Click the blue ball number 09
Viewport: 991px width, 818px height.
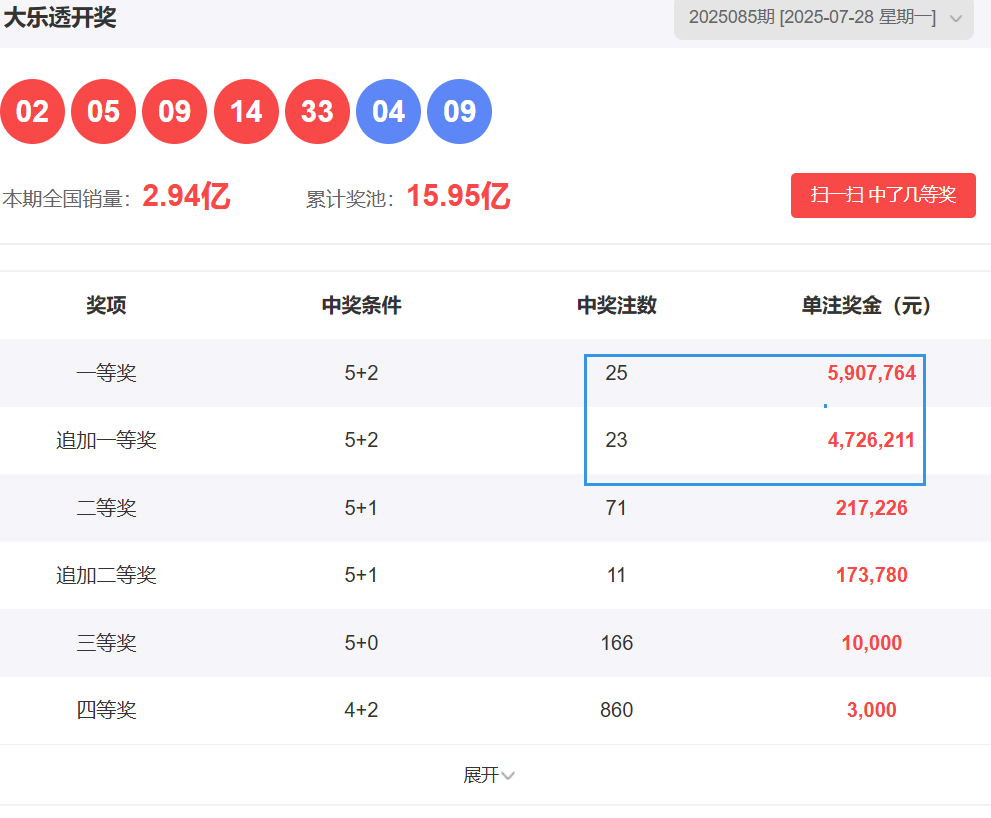tap(459, 111)
